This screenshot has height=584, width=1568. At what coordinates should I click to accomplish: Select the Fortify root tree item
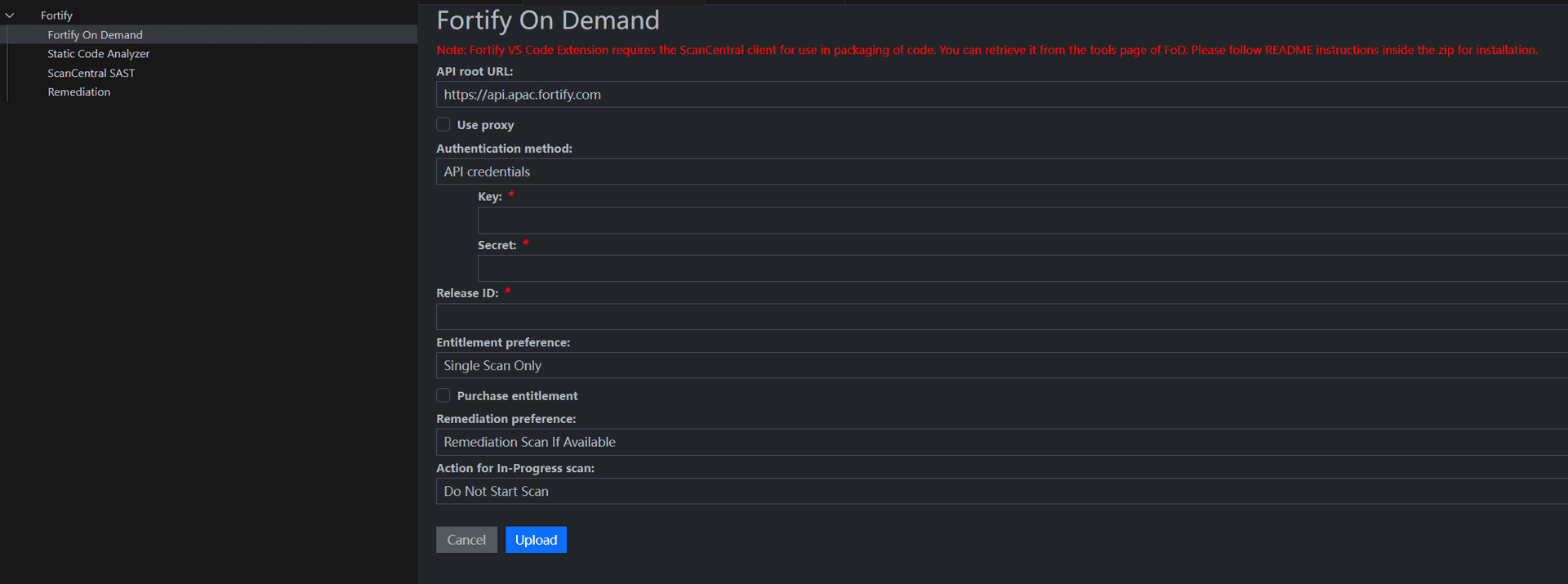(56, 16)
